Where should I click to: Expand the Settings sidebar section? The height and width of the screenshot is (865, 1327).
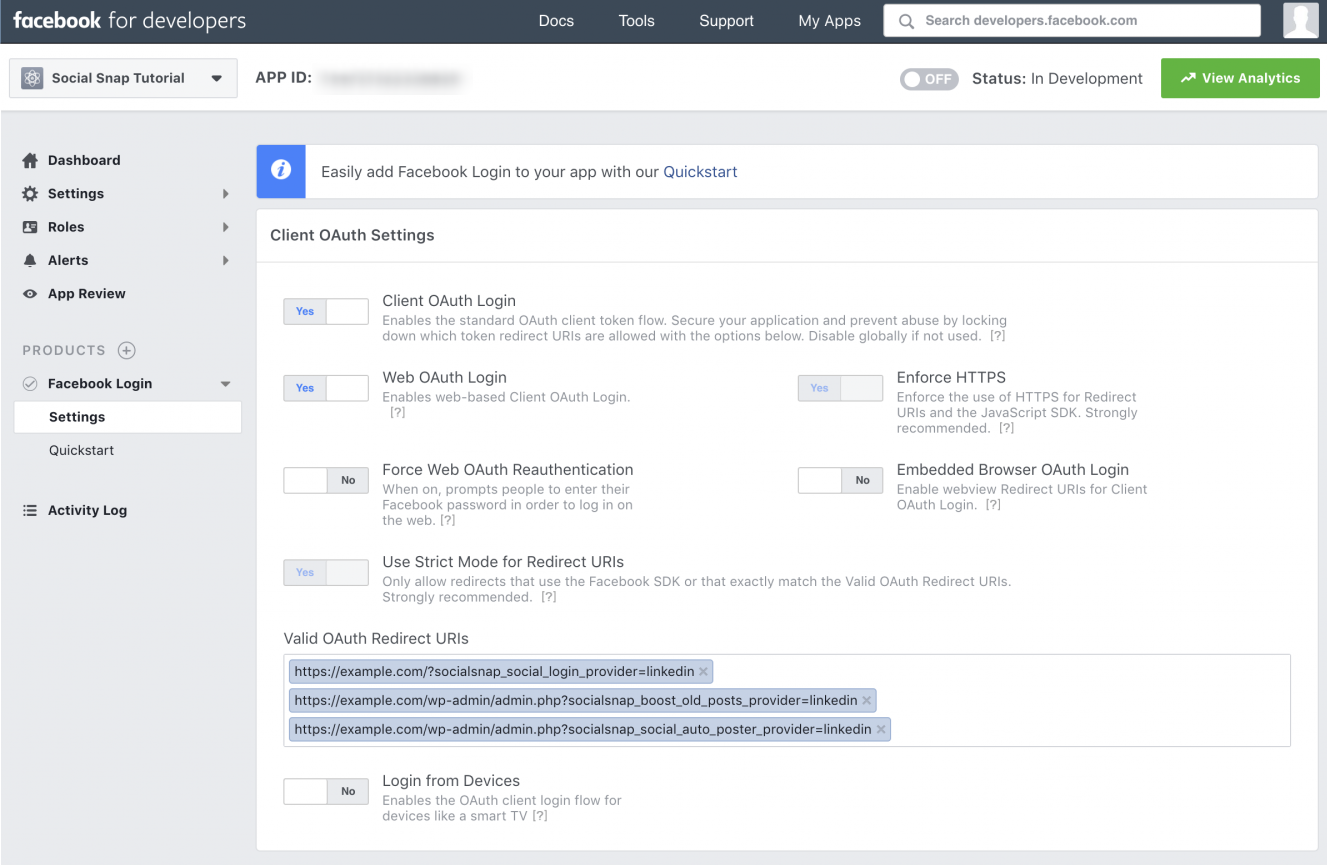[76, 193]
